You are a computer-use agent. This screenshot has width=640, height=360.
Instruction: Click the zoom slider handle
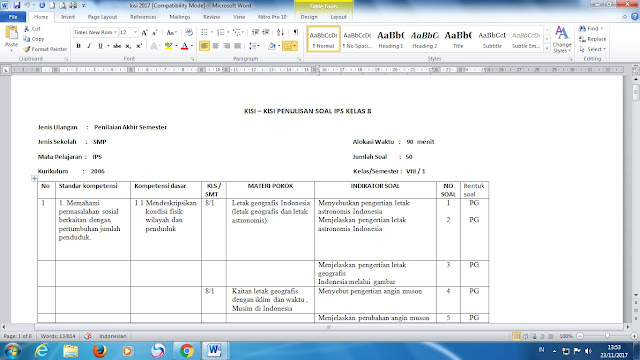tap(607, 336)
